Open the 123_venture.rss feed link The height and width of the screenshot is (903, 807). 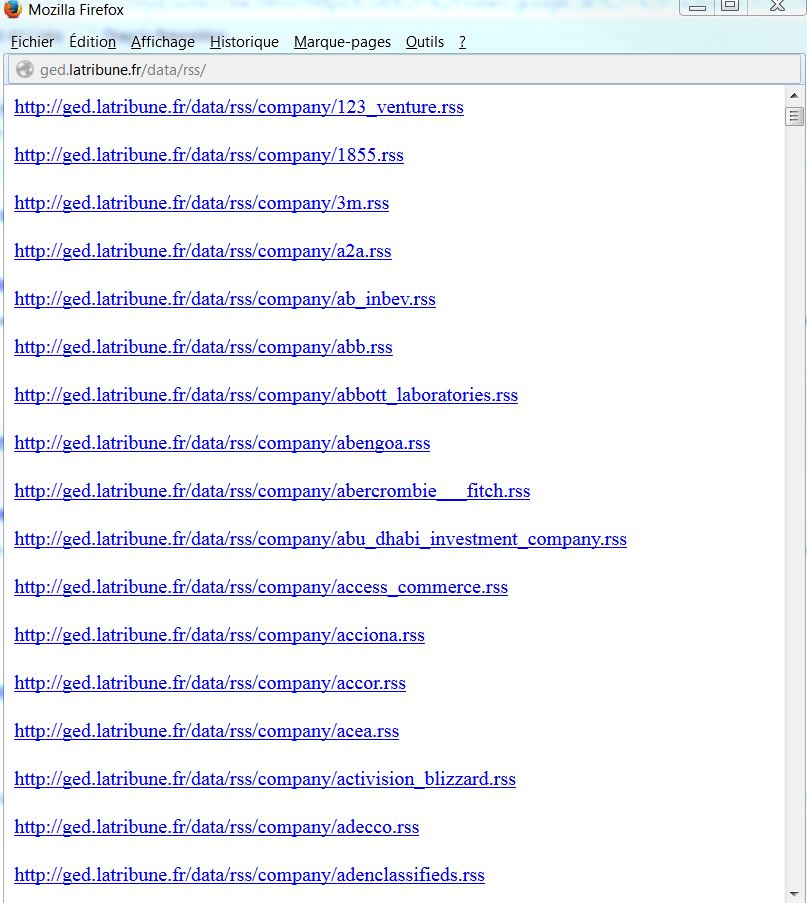tap(239, 107)
